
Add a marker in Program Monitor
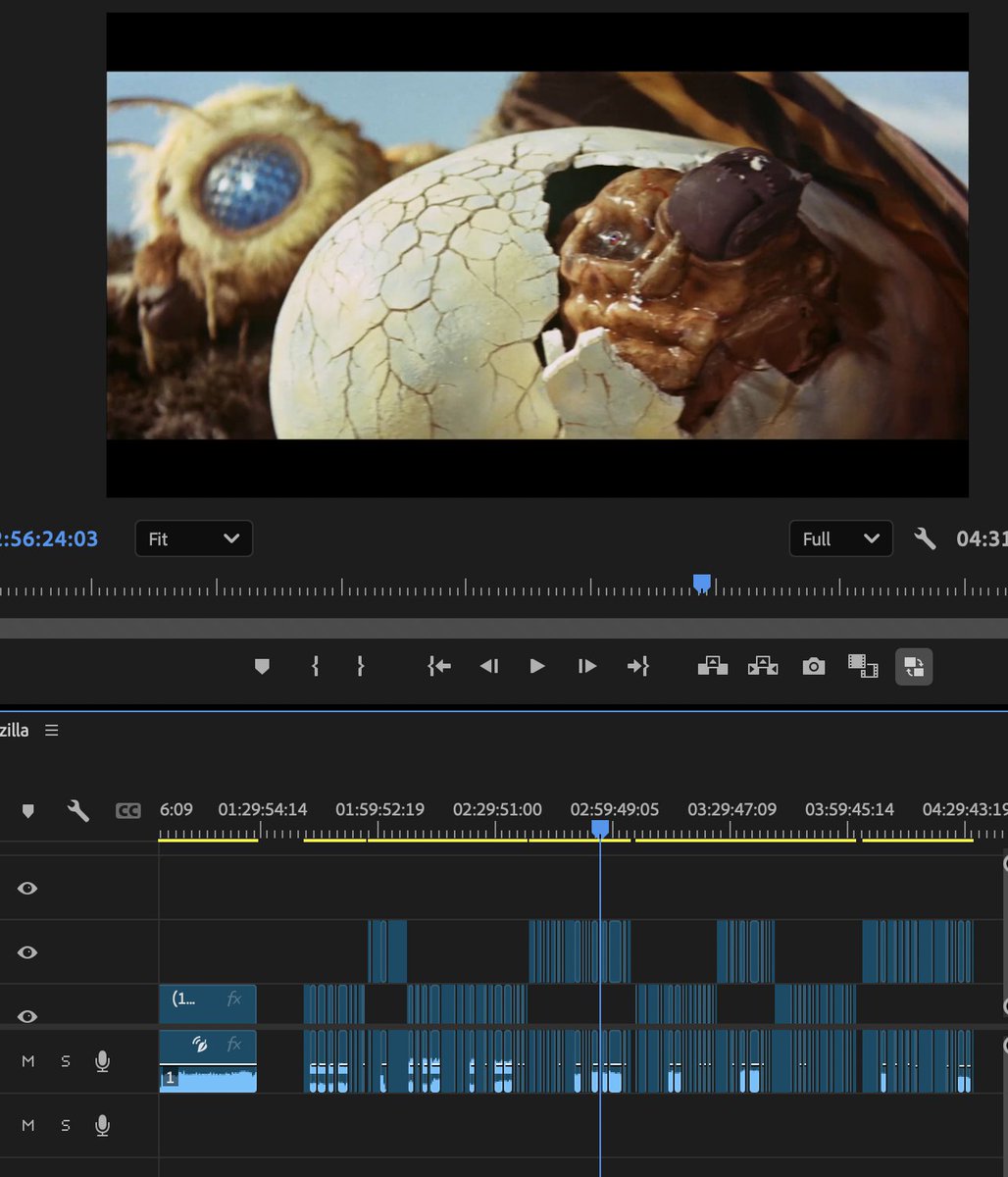tap(262, 666)
